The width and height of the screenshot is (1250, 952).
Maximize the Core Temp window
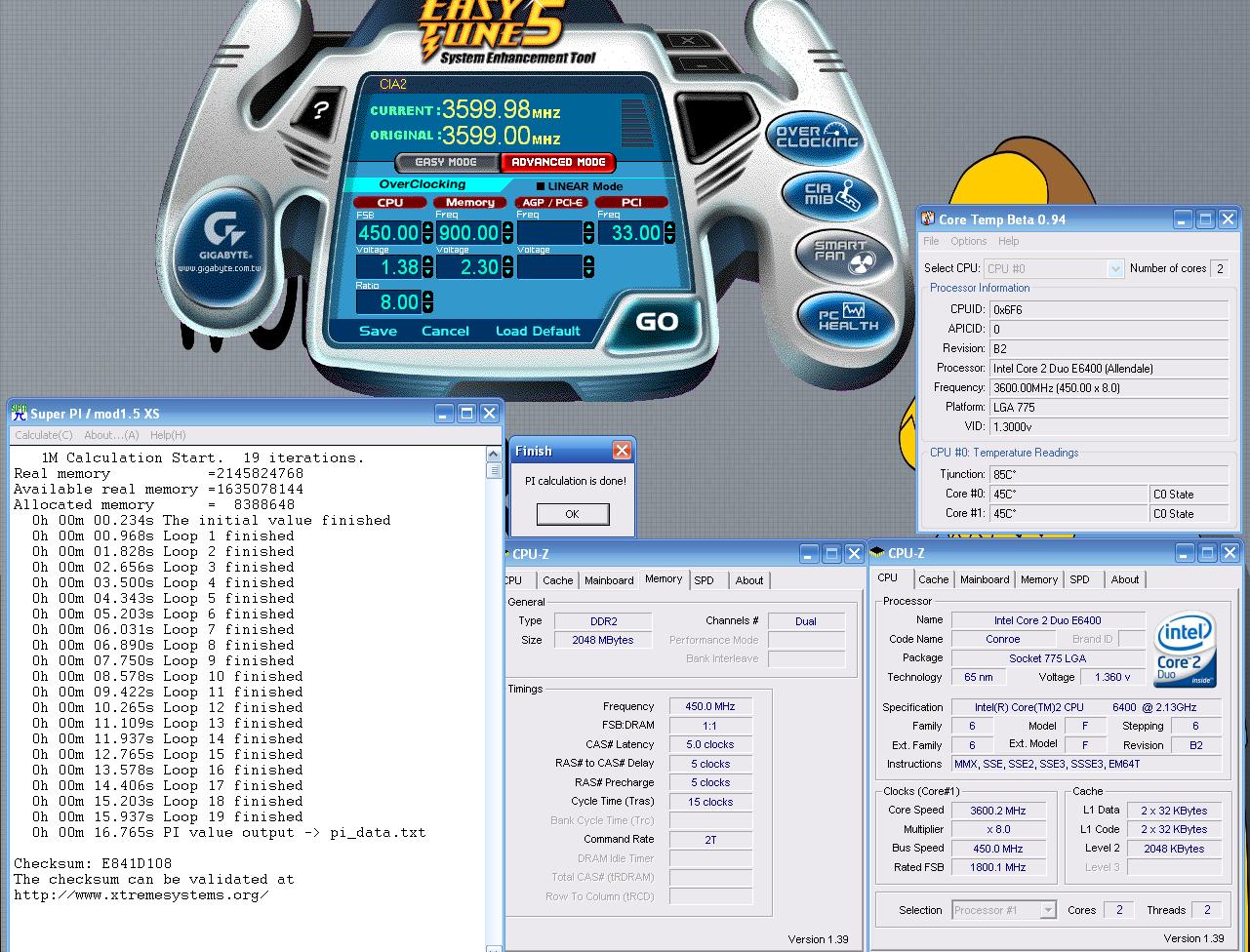[x=1205, y=219]
